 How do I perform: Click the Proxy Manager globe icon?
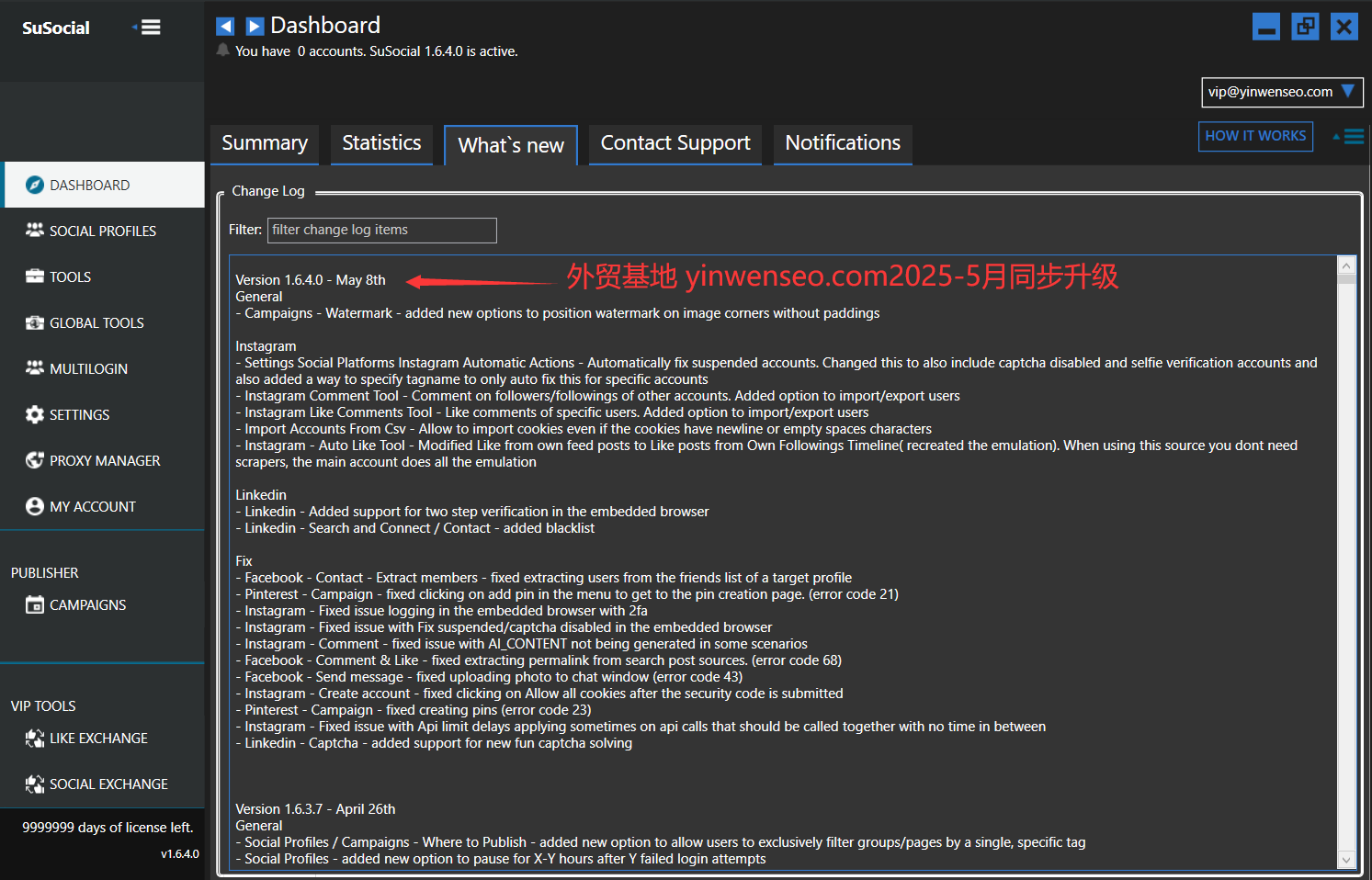[35, 460]
